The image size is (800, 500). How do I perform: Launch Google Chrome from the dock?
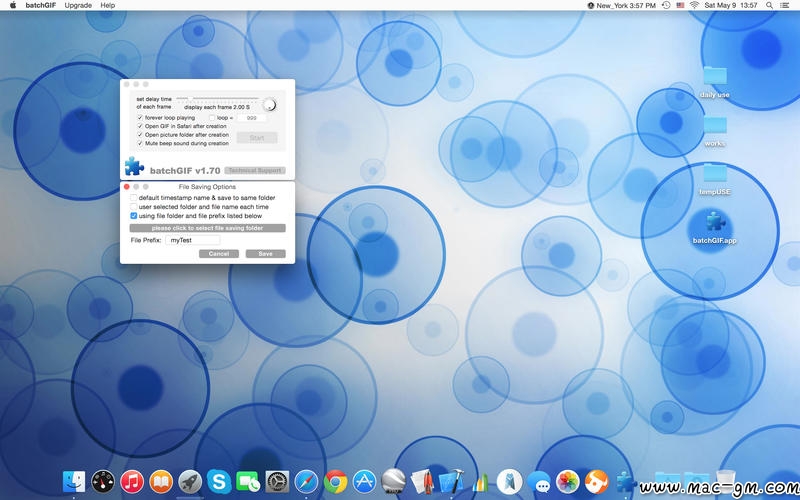335,481
